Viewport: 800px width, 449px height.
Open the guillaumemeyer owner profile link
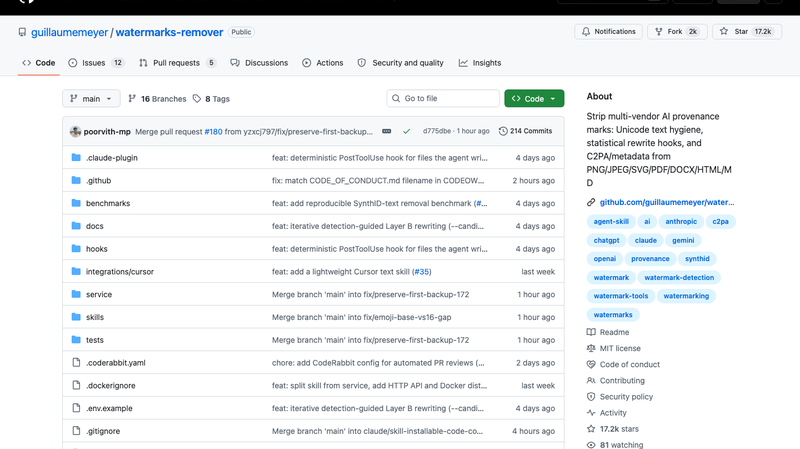click(x=69, y=32)
